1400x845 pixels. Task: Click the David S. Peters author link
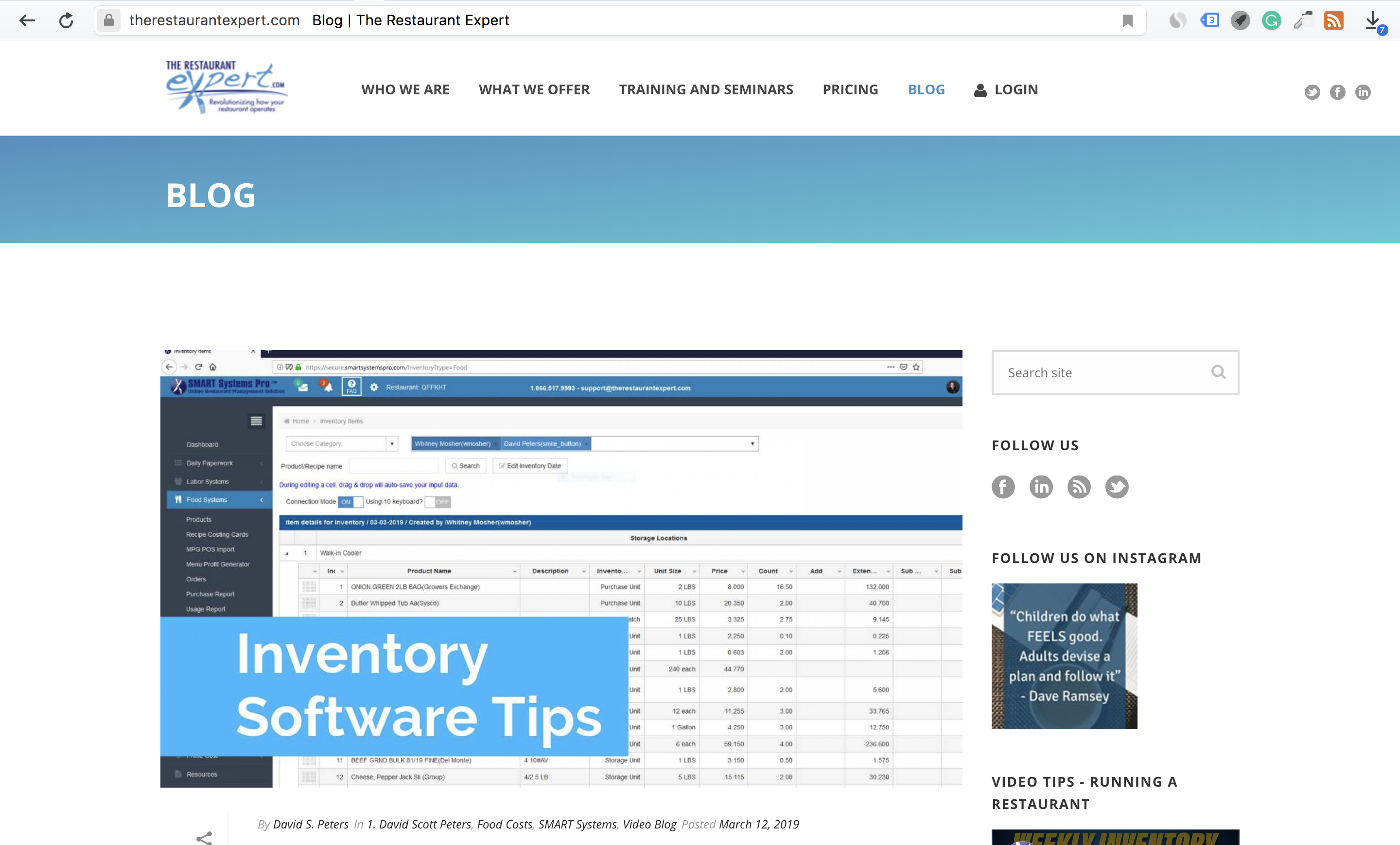310,823
